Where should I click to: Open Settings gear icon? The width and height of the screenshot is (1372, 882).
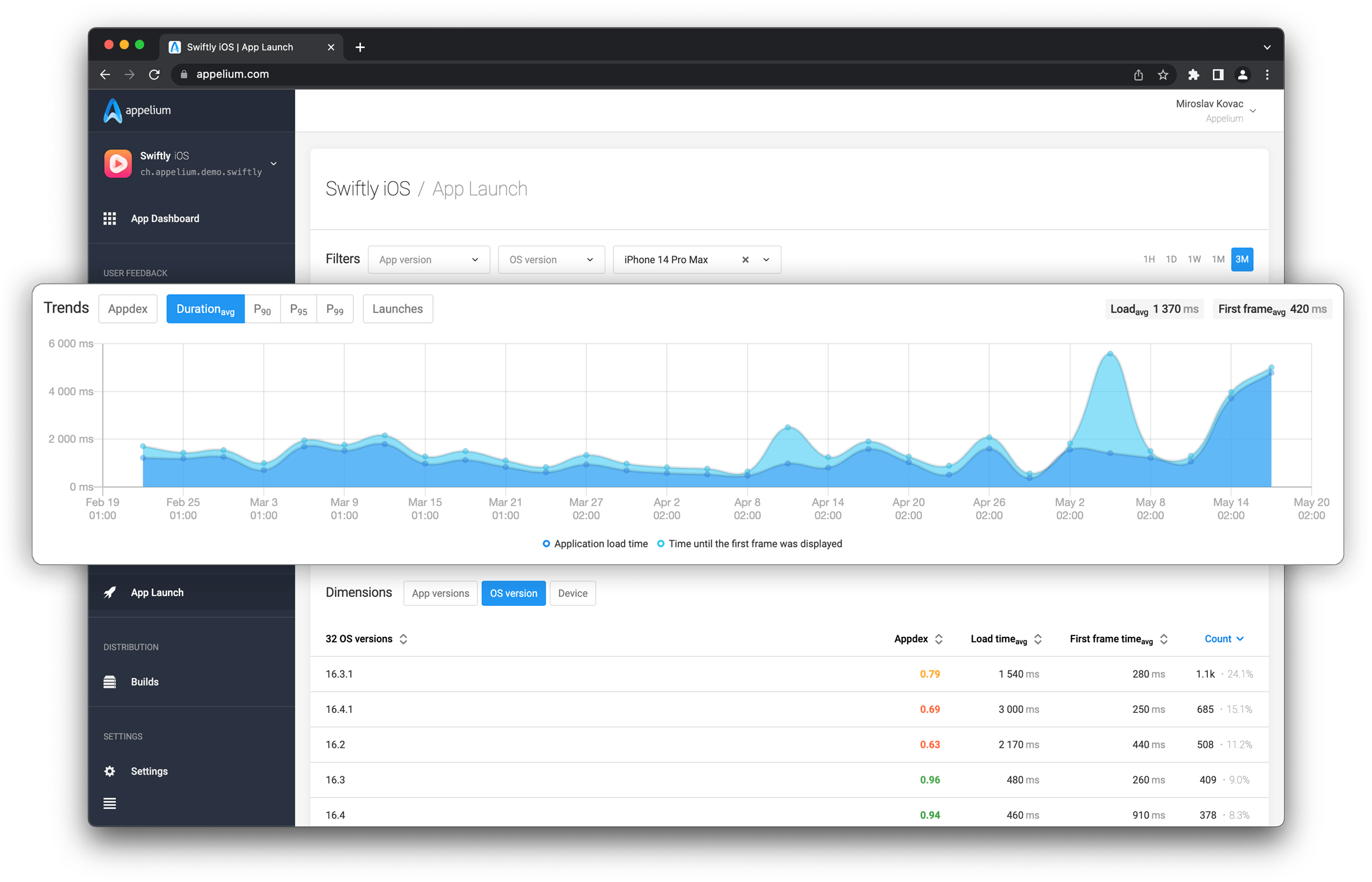(x=109, y=771)
